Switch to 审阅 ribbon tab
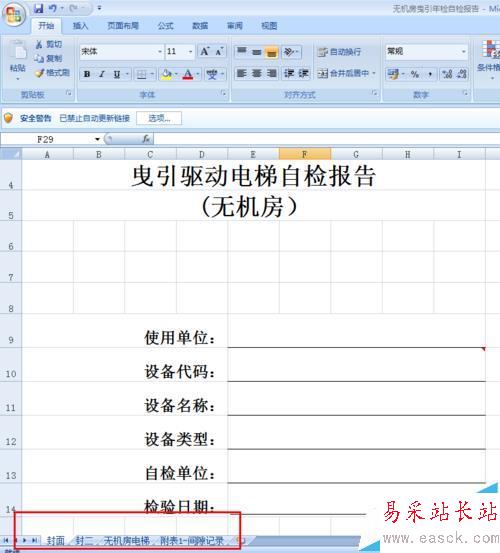The width and height of the screenshot is (500, 553). [x=234, y=26]
